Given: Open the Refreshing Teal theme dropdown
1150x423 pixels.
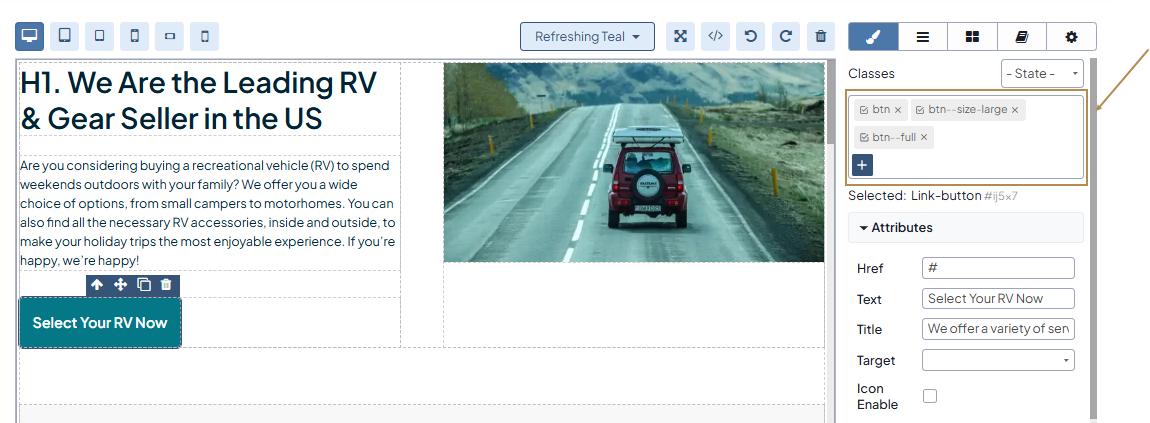Looking at the screenshot, I should [x=587, y=37].
